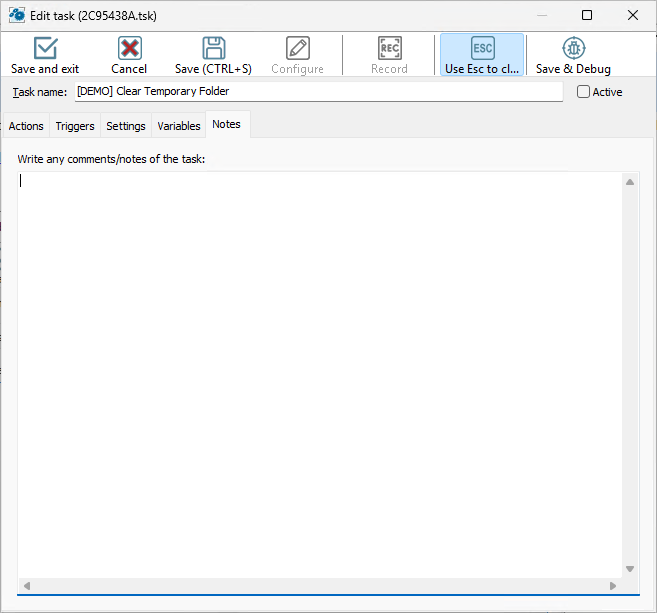Click the vertical scrollbar down arrow
This screenshot has width=657, height=613.
pyautogui.click(x=630, y=569)
